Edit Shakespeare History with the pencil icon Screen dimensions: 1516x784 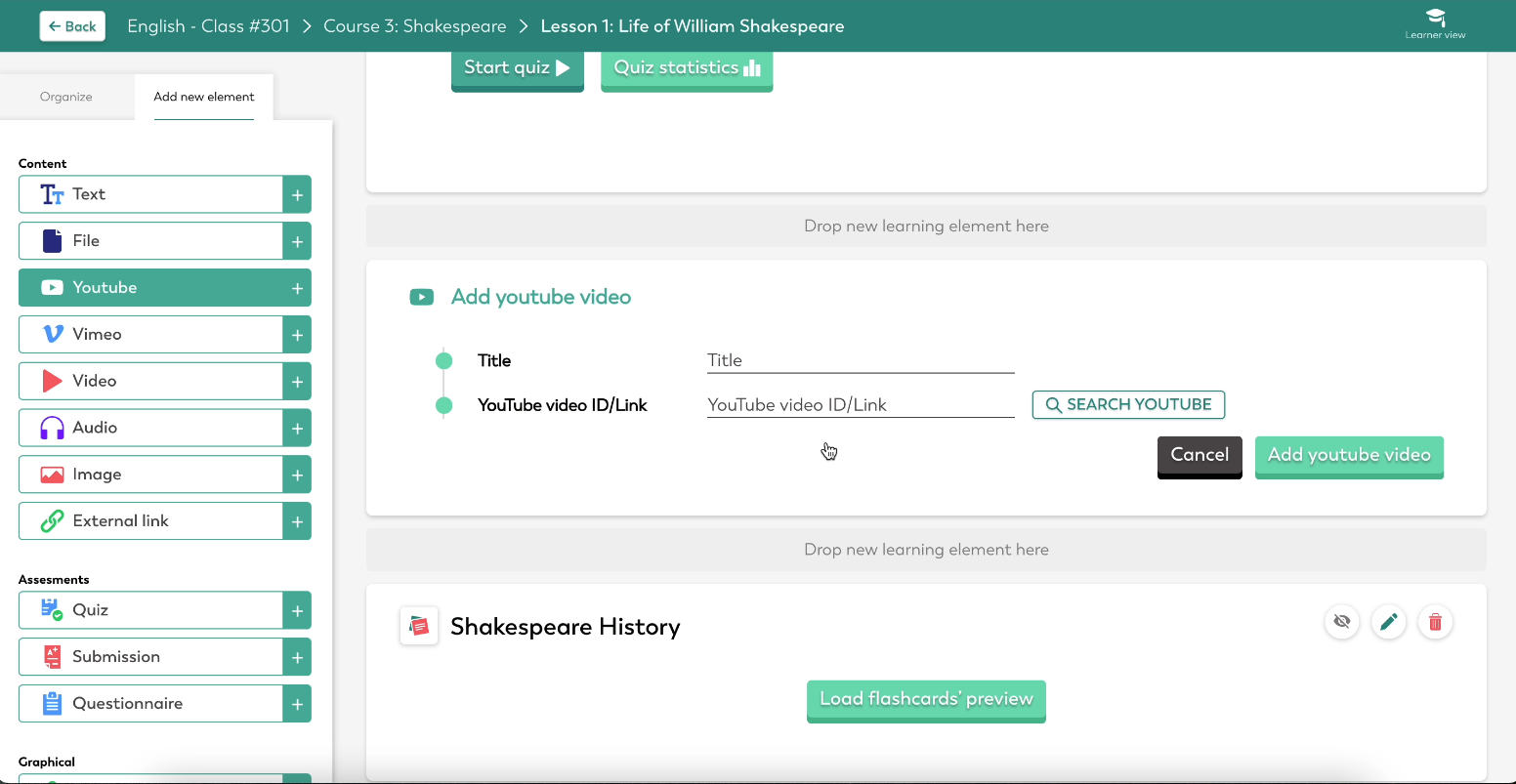pyautogui.click(x=1388, y=622)
